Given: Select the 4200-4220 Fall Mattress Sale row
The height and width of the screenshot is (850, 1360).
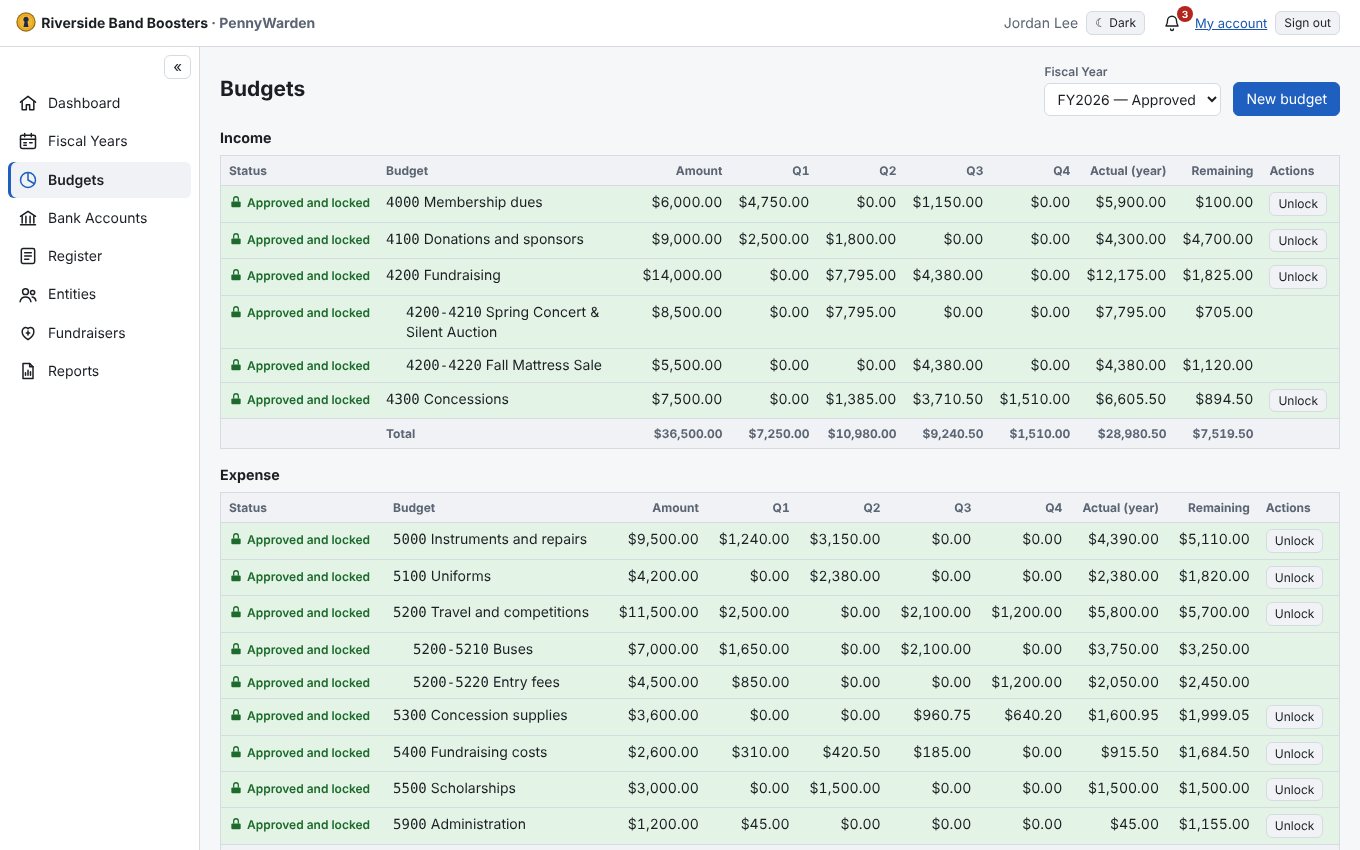Looking at the screenshot, I should 779,366.
